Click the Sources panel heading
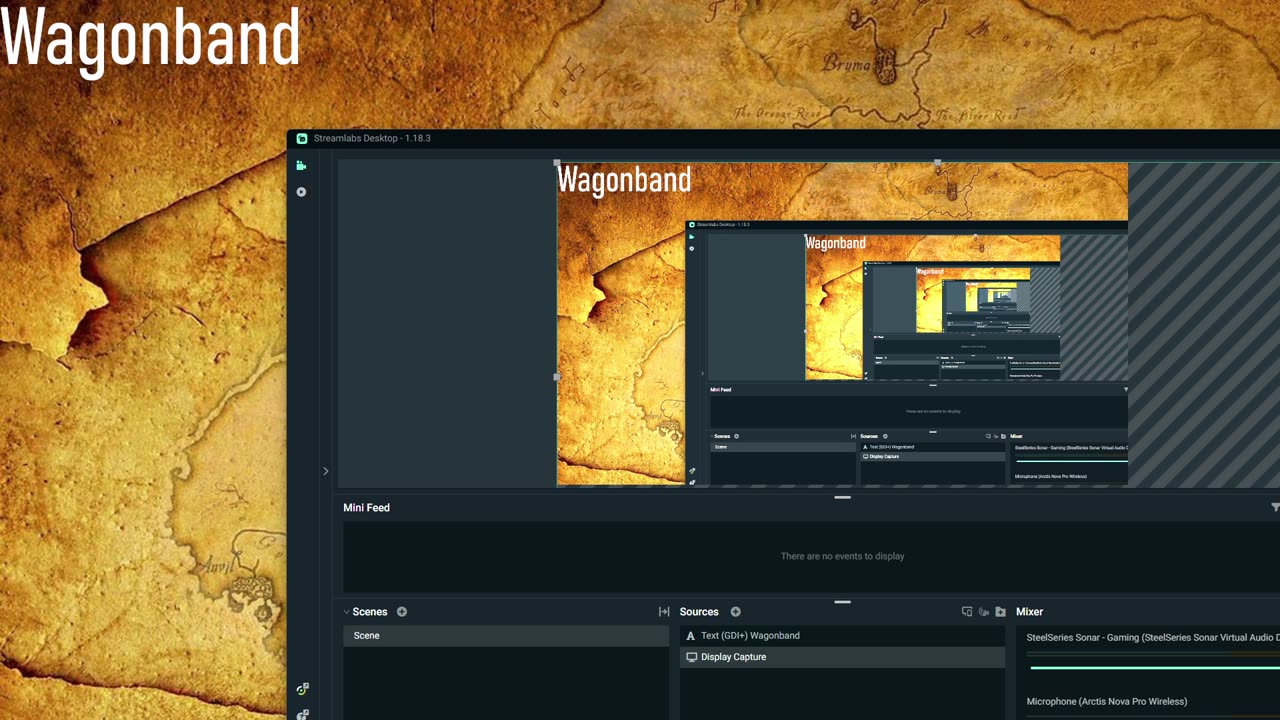 (699, 612)
